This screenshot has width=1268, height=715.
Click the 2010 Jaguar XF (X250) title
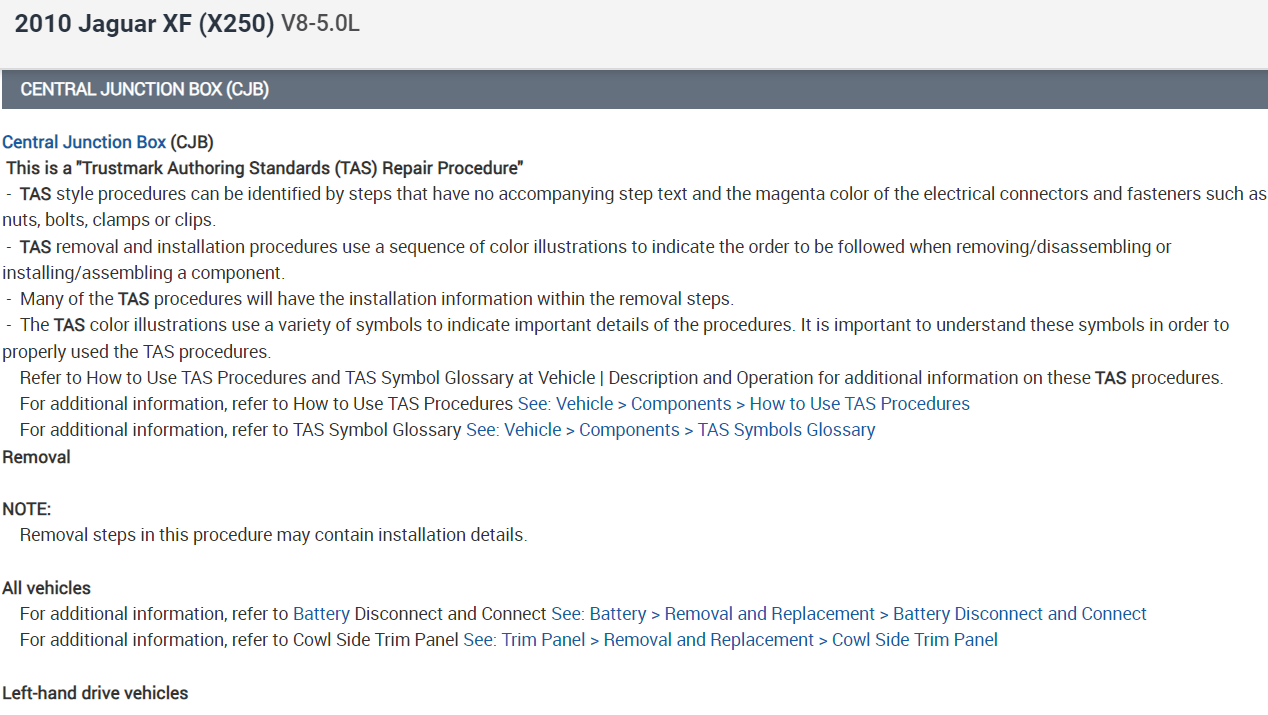[x=144, y=25]
